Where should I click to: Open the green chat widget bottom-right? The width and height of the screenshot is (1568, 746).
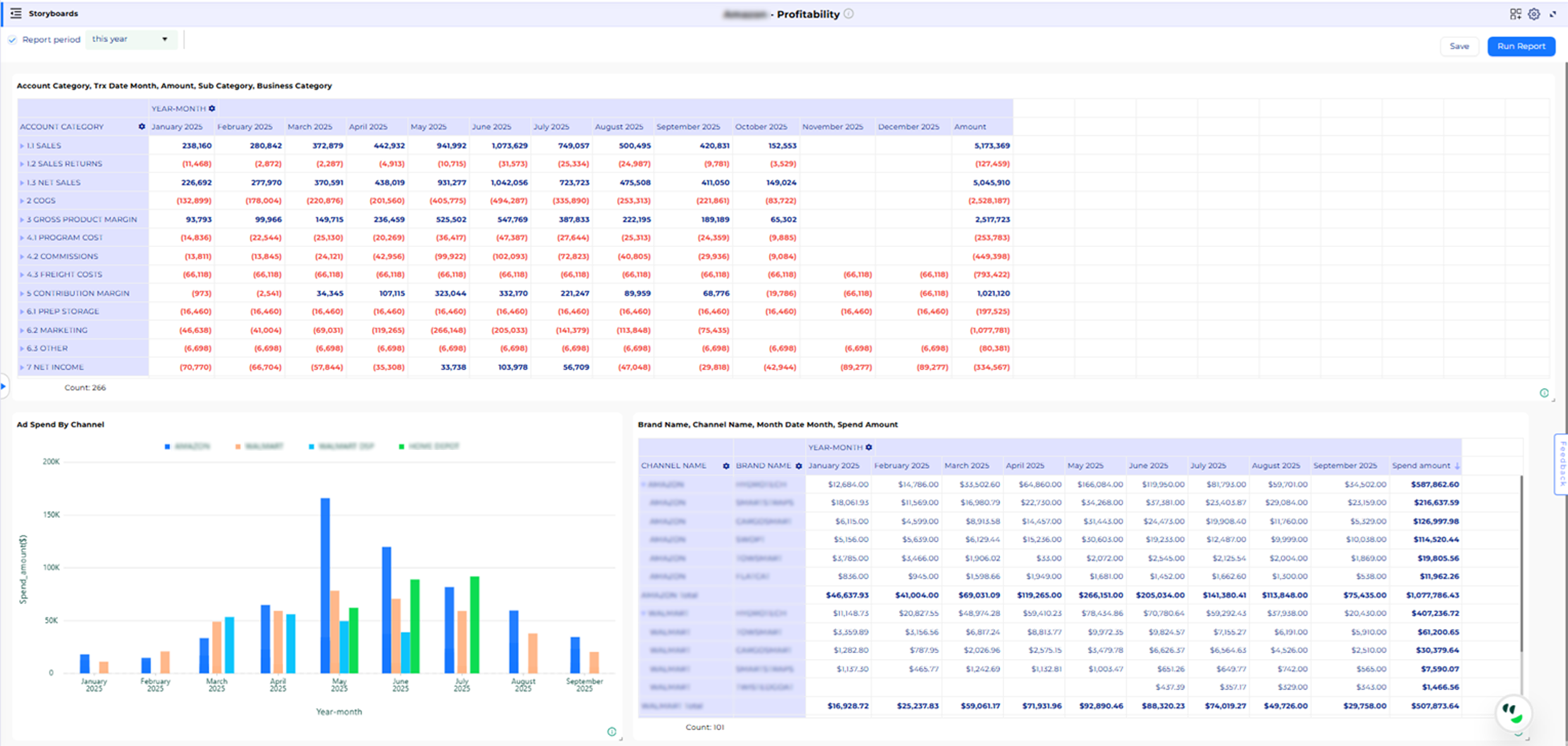[x=1514, y=712]
